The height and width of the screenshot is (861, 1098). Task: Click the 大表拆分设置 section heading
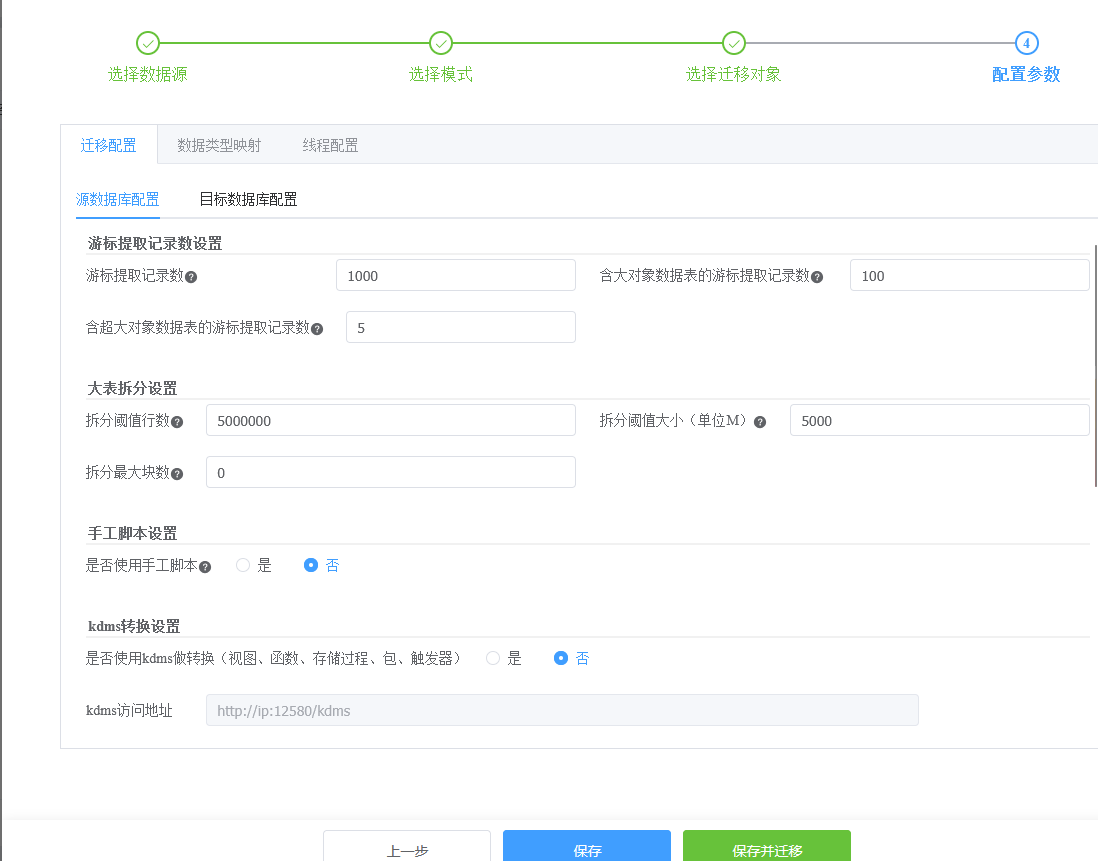pos(132,388)
